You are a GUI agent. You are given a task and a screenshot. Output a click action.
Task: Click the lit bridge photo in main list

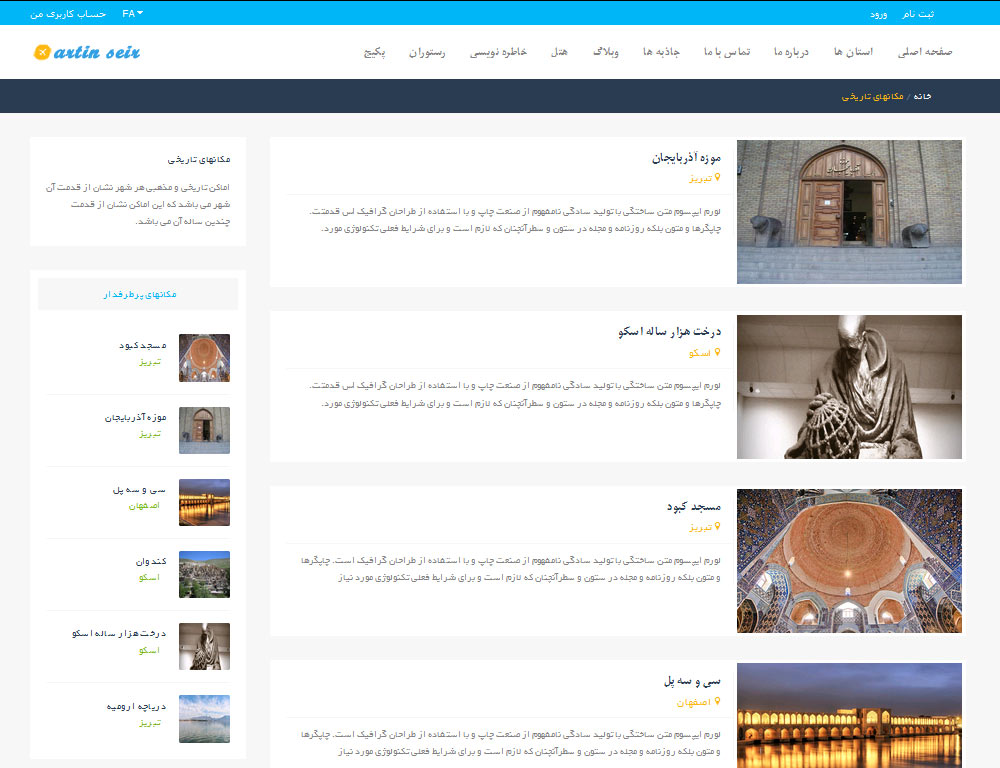point(849,715)
